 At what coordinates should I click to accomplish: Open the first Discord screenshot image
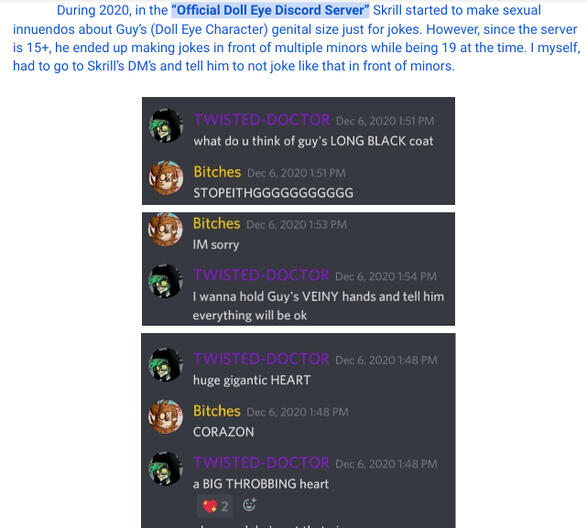pyautogui.click(x=298, y=151)
